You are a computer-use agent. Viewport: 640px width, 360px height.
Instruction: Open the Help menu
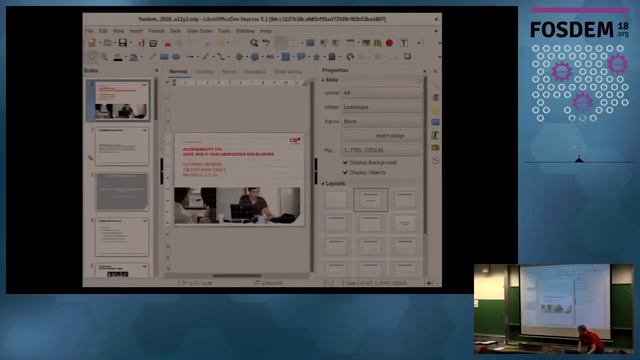click(x=266, y=31)
